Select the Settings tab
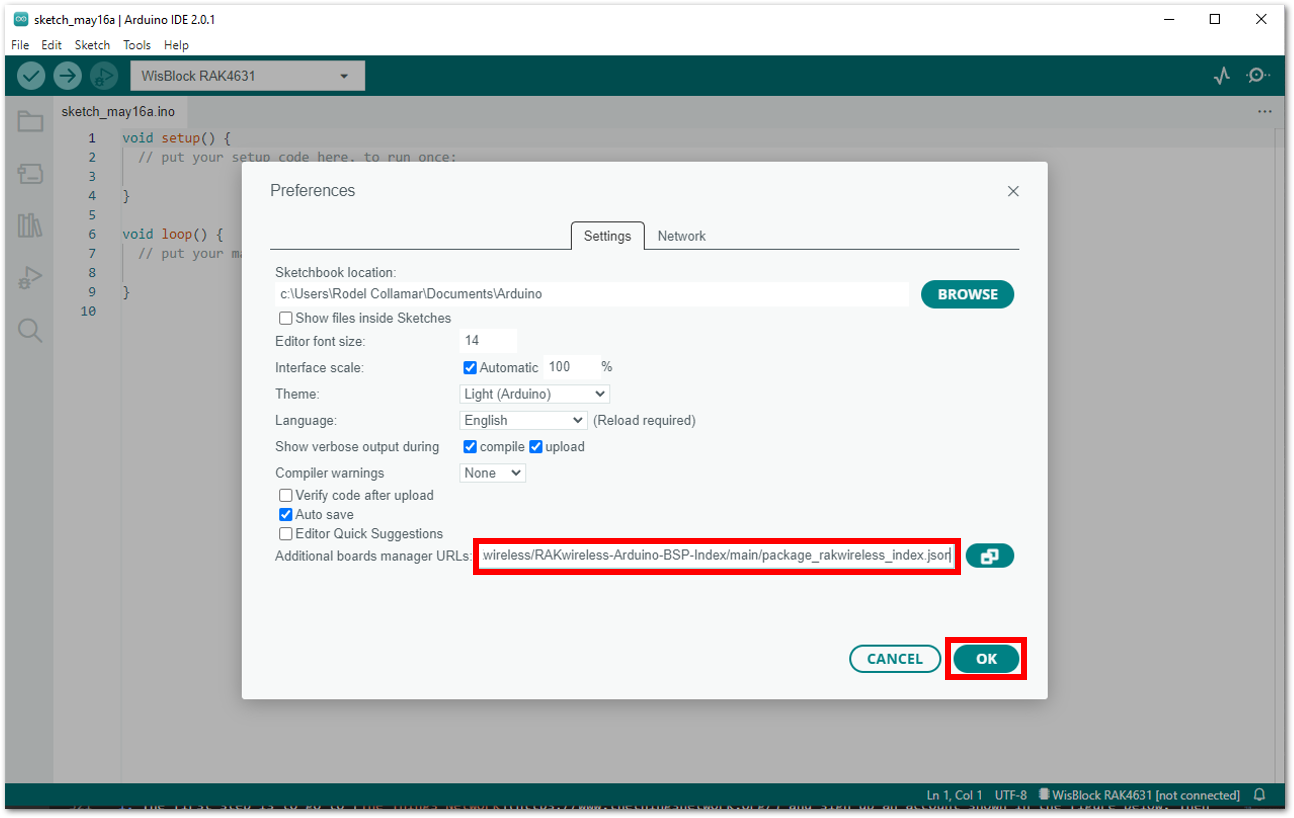Viewport: 1294px width, 818px height. [608, 236]
